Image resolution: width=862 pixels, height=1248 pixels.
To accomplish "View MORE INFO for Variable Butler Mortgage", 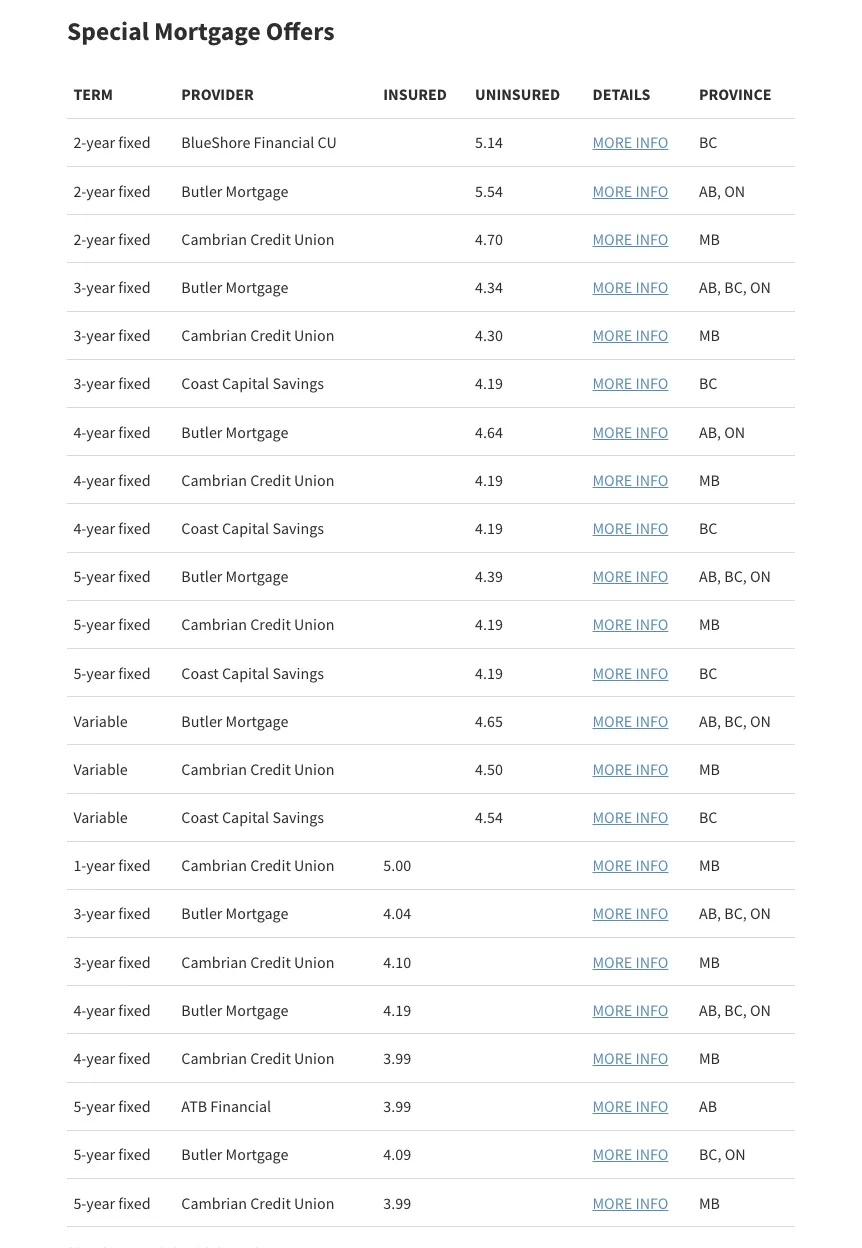I will [x=630, y=721].
